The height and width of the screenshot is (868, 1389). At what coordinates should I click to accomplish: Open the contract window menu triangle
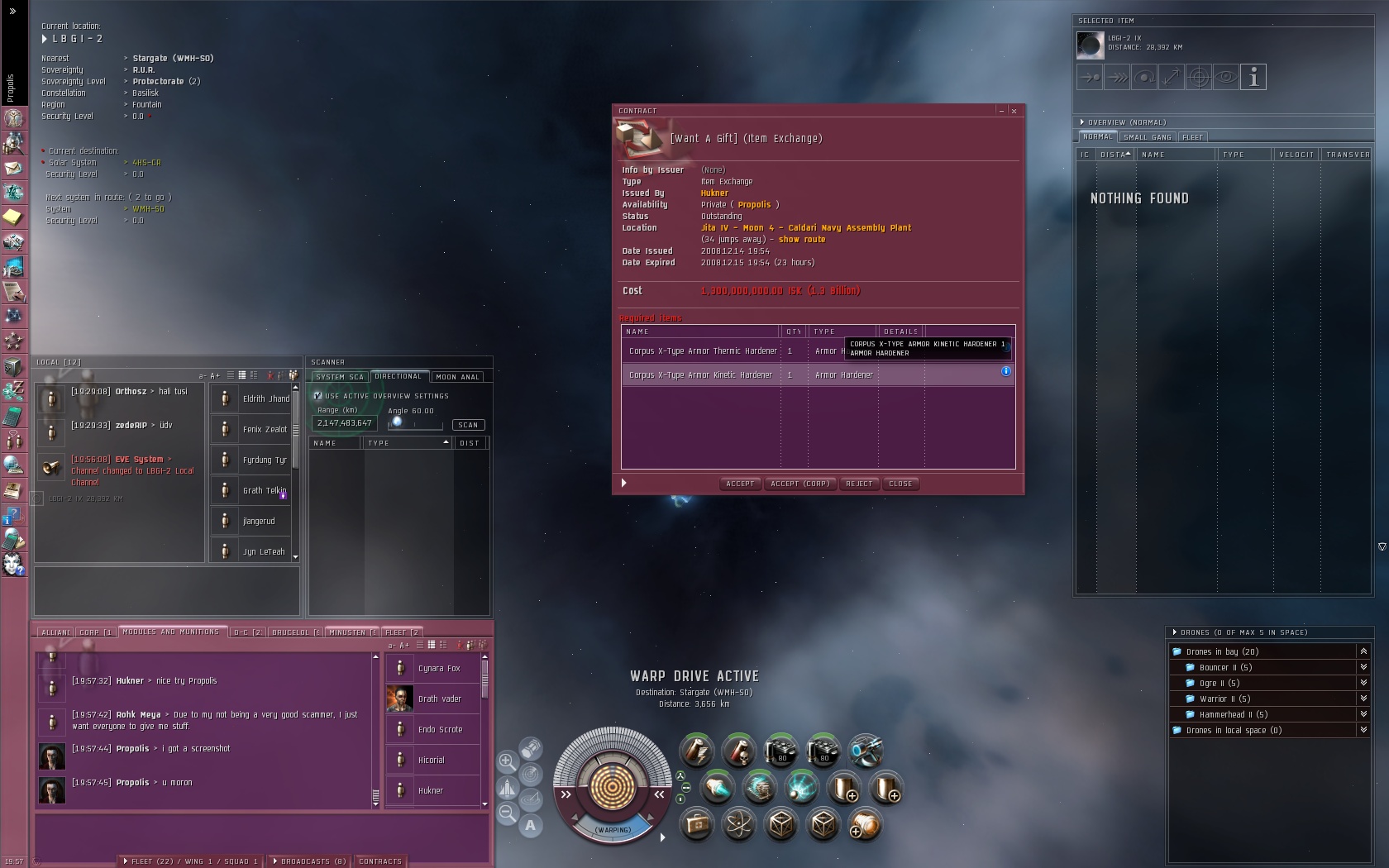[624, 484]
